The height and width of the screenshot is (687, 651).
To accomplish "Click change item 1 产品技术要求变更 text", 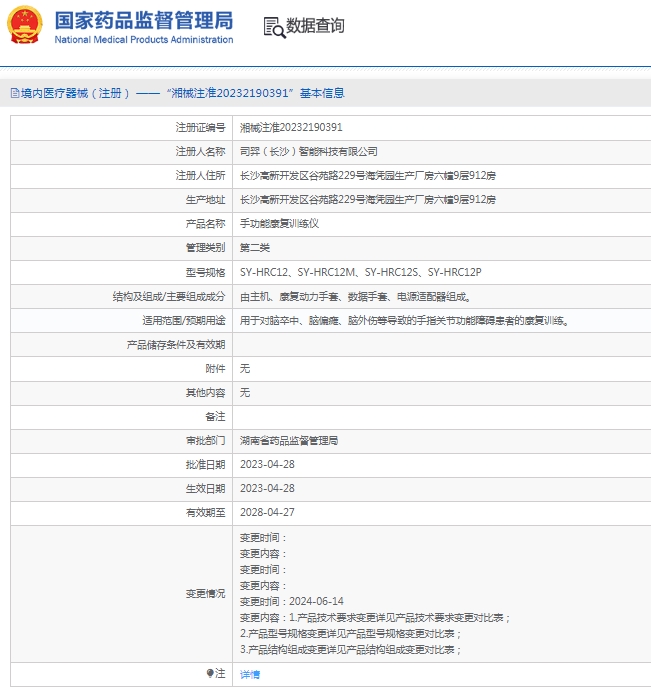I will click(x=375, y=618).
